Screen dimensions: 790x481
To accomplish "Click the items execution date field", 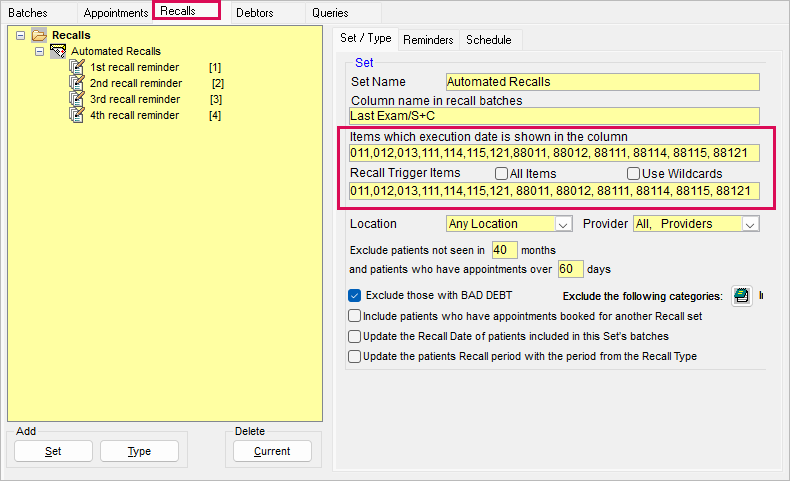I will (554, 153).
